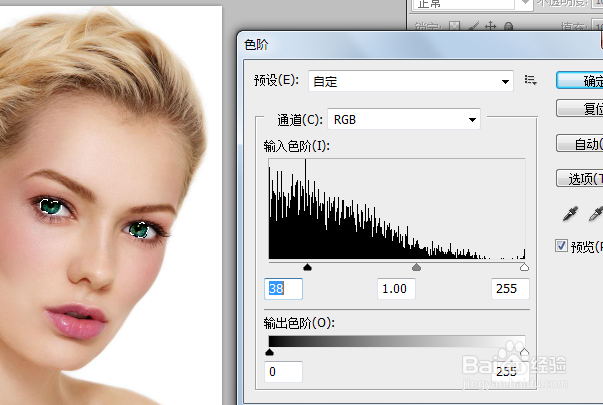Select the black point eyedropper
The height and width of the screenshot is (405, 603).
point(571,213)
